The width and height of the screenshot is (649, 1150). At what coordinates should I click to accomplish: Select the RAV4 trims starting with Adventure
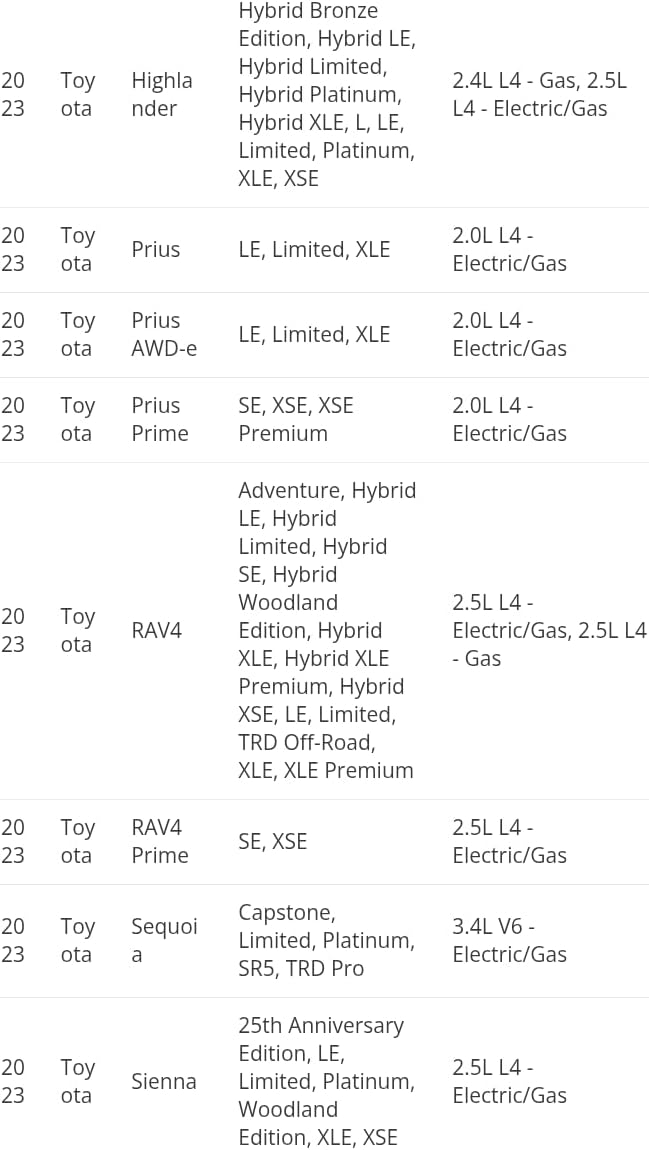[326, 630]
